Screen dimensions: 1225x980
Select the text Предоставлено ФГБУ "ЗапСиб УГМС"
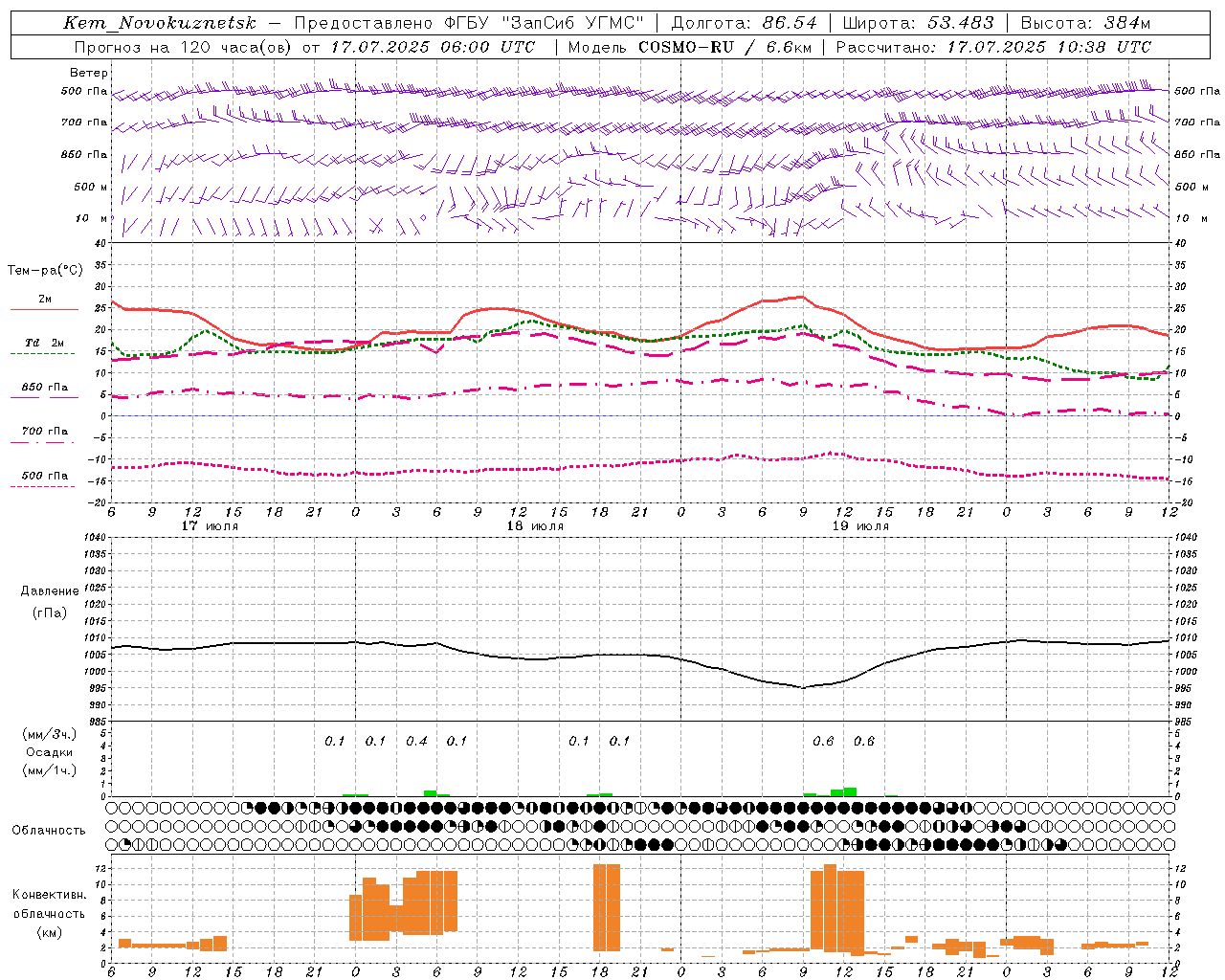pyautogui.click(x=469, y=23)
